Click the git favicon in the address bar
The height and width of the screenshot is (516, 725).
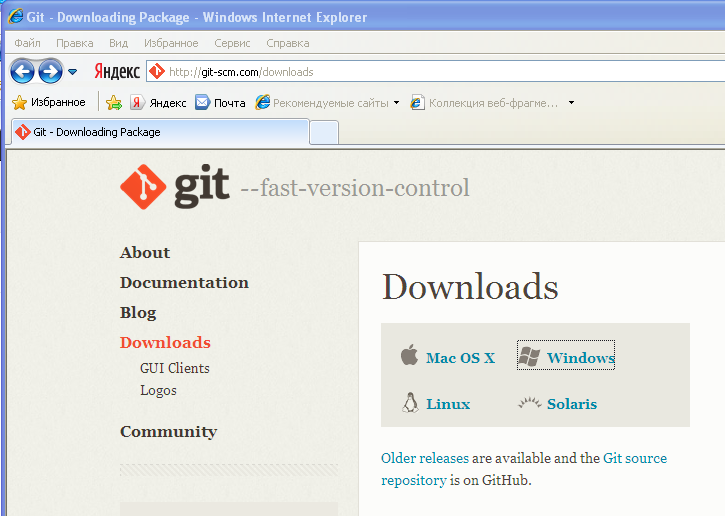tap(157, 71)
